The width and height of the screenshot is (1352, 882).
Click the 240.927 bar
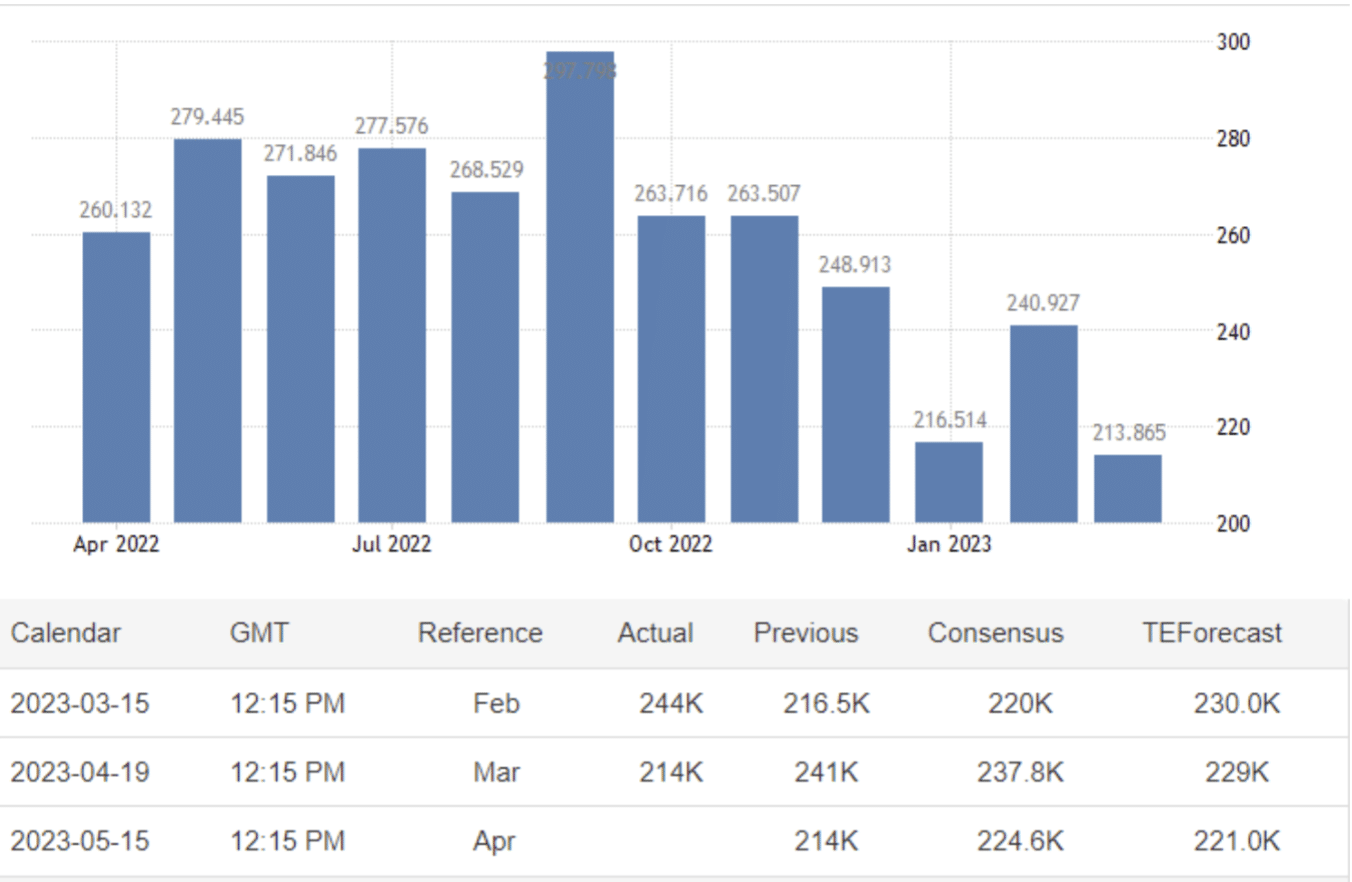(1044, 423)
